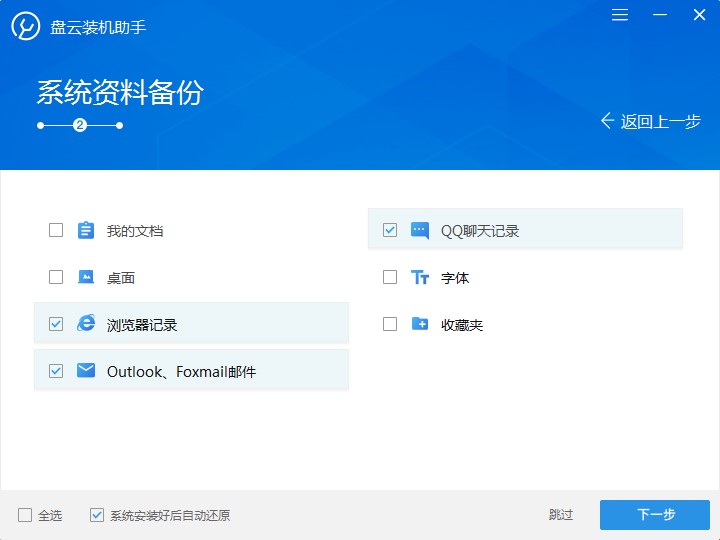Click the 收藏夹 favorites folder icon
Viewport: 720px width, 540px height.
[420, 324]
